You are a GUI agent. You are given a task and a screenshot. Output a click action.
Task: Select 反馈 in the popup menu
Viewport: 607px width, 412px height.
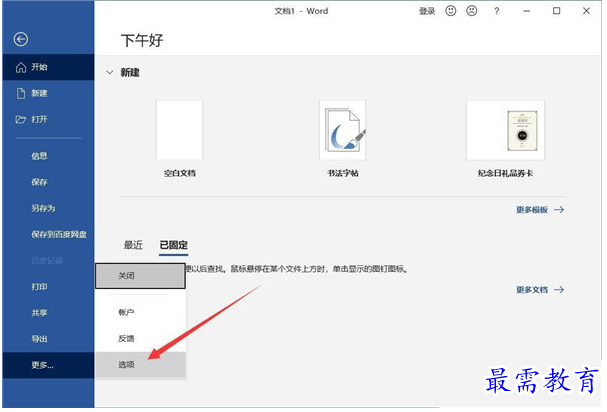pos(140,338)
